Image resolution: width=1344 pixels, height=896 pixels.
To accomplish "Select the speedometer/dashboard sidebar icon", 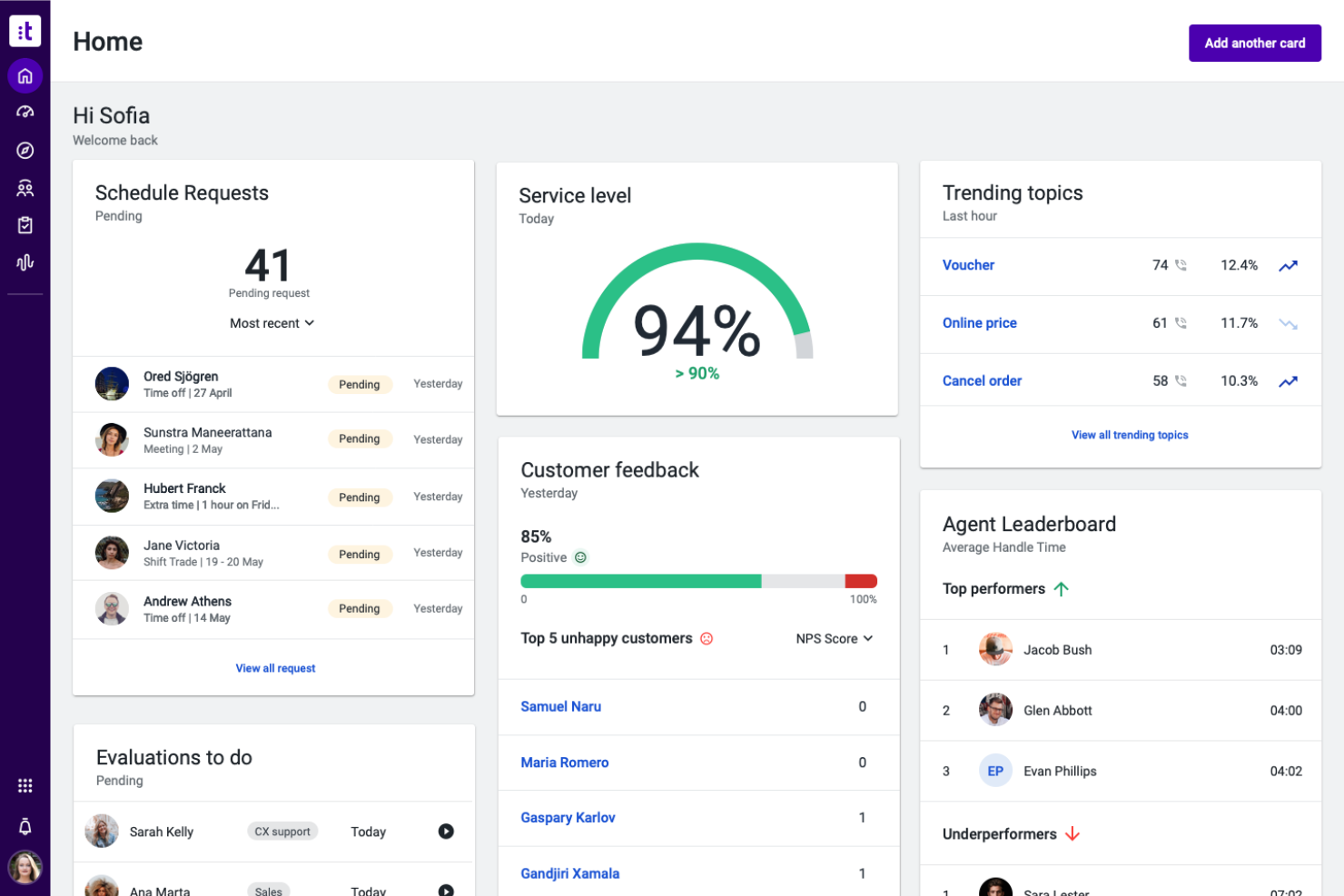I will click(x=25, y=112).
